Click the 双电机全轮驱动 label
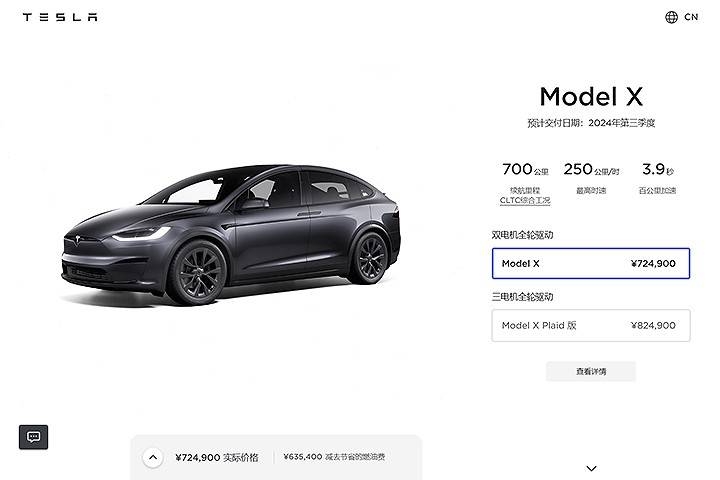Viewport: 720px width, 480px height. click(522, 235)
